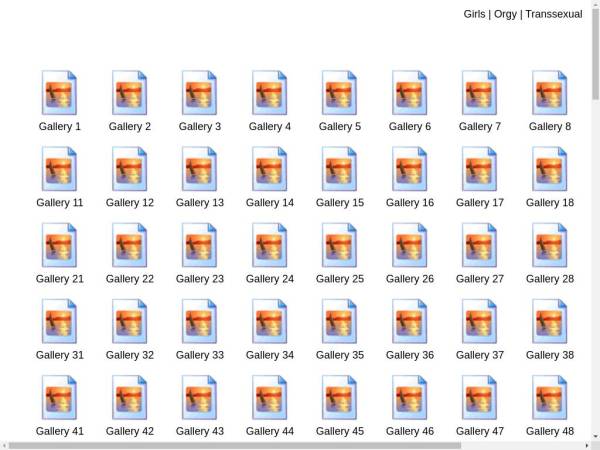Launch the Gallery 42 image icon
This screenshot has height=450, width=600.
[129, 397]
